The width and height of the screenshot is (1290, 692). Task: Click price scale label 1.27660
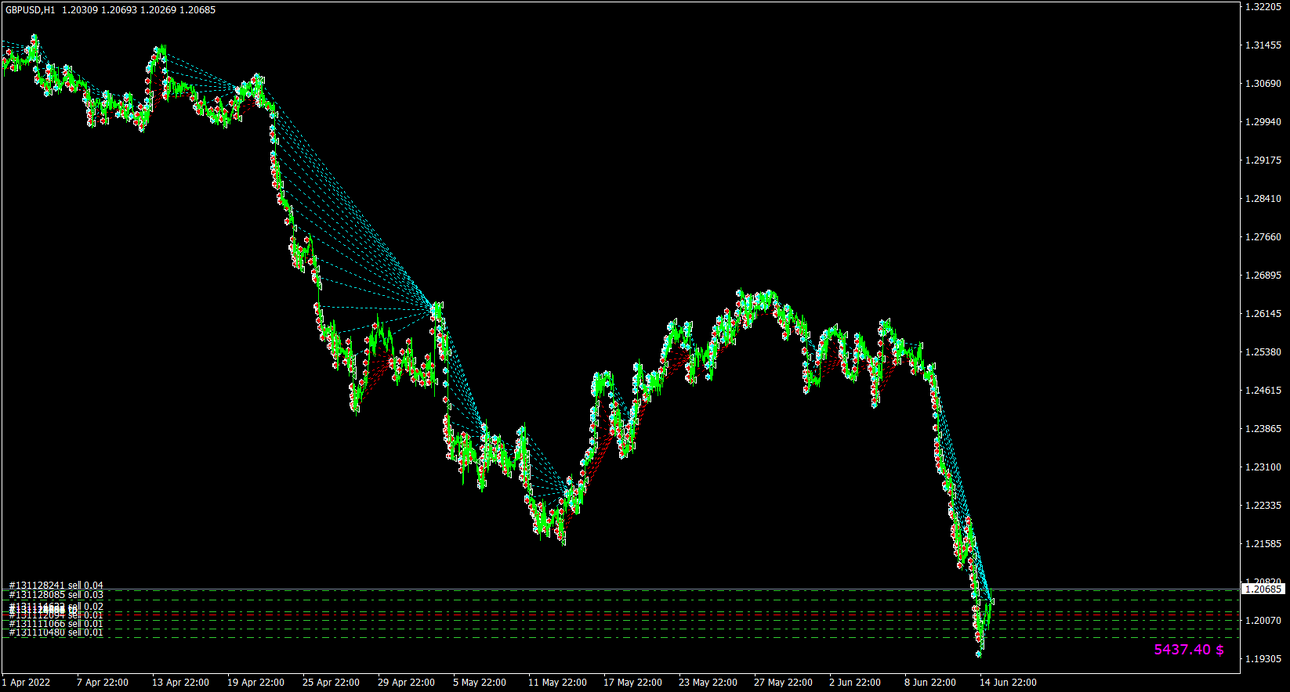1262,237
